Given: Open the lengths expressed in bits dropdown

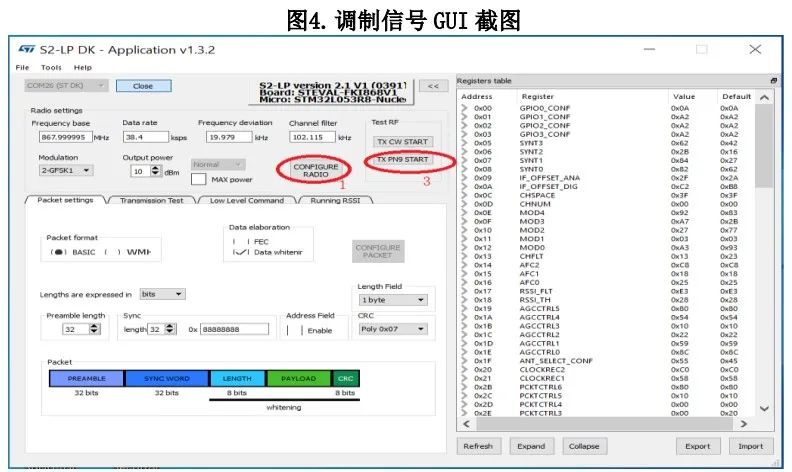Looking at the screenshot, I should pyautogui.click(x=163, y=294).
